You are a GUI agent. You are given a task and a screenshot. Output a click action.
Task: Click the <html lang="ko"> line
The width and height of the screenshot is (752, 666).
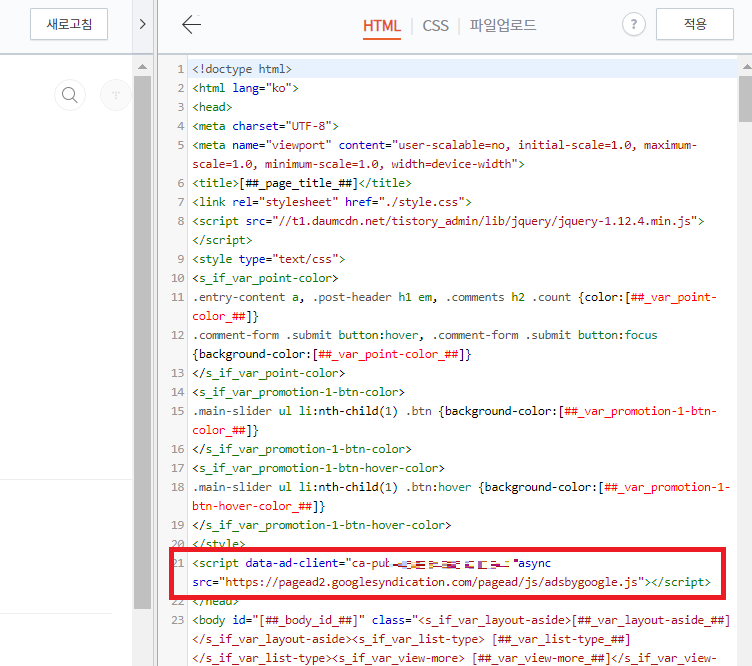click(245, 88)
